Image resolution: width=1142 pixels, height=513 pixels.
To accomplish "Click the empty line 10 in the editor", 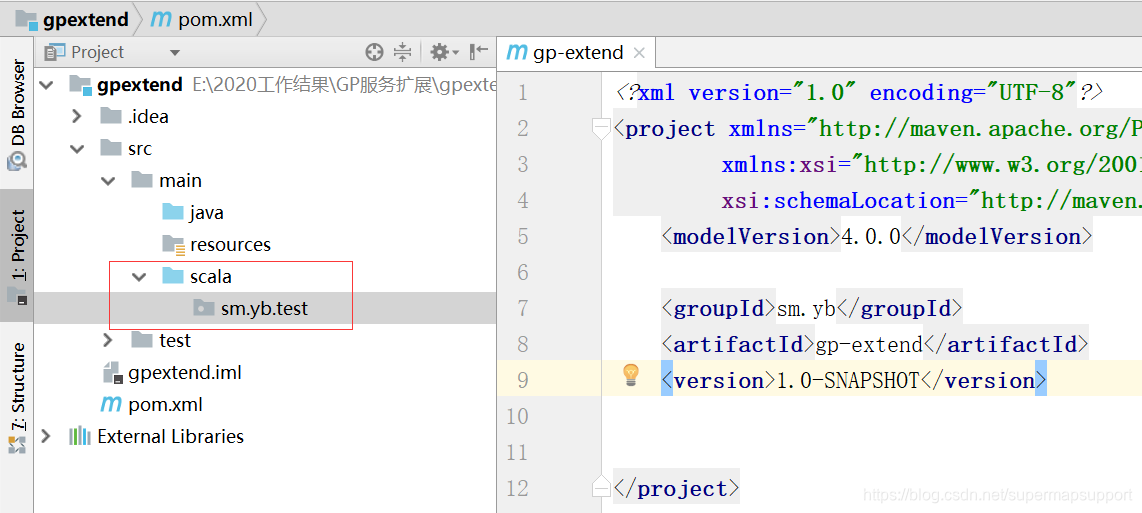I will coord(874,416).
